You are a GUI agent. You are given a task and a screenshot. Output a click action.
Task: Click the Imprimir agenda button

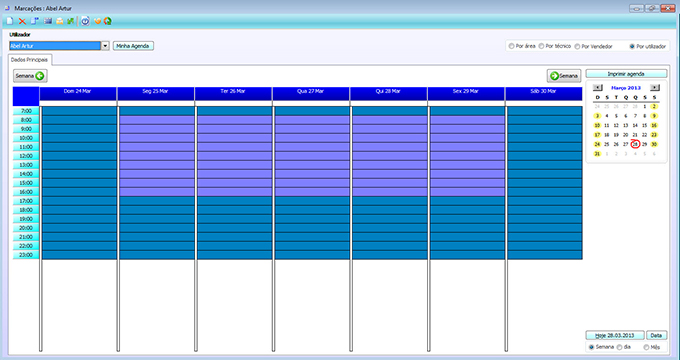(x=626, y=74)
